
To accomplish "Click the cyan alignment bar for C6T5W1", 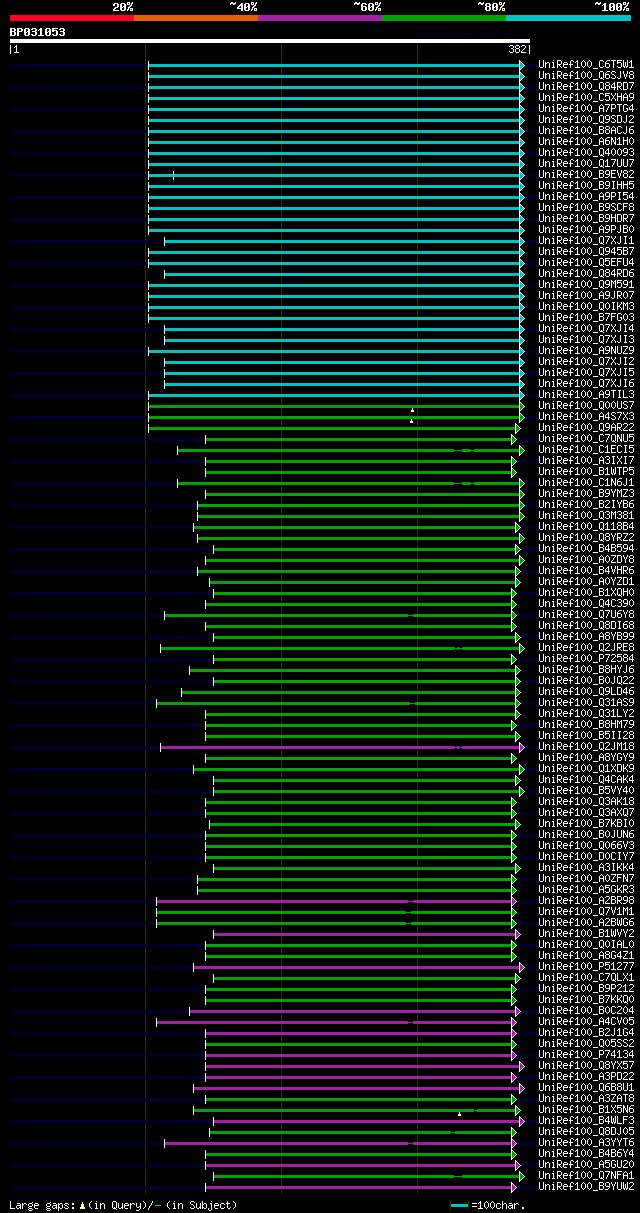I will tap(335, 64).
